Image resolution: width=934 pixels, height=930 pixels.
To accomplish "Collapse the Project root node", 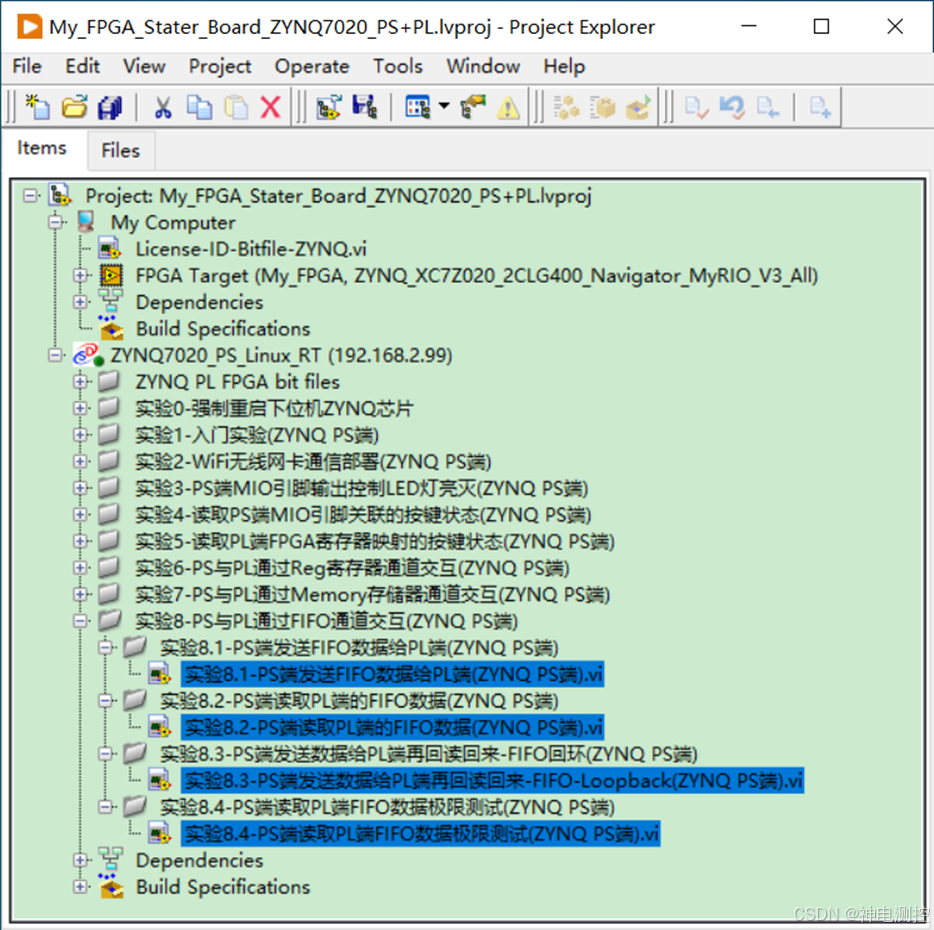I will [x=30, y=195].
